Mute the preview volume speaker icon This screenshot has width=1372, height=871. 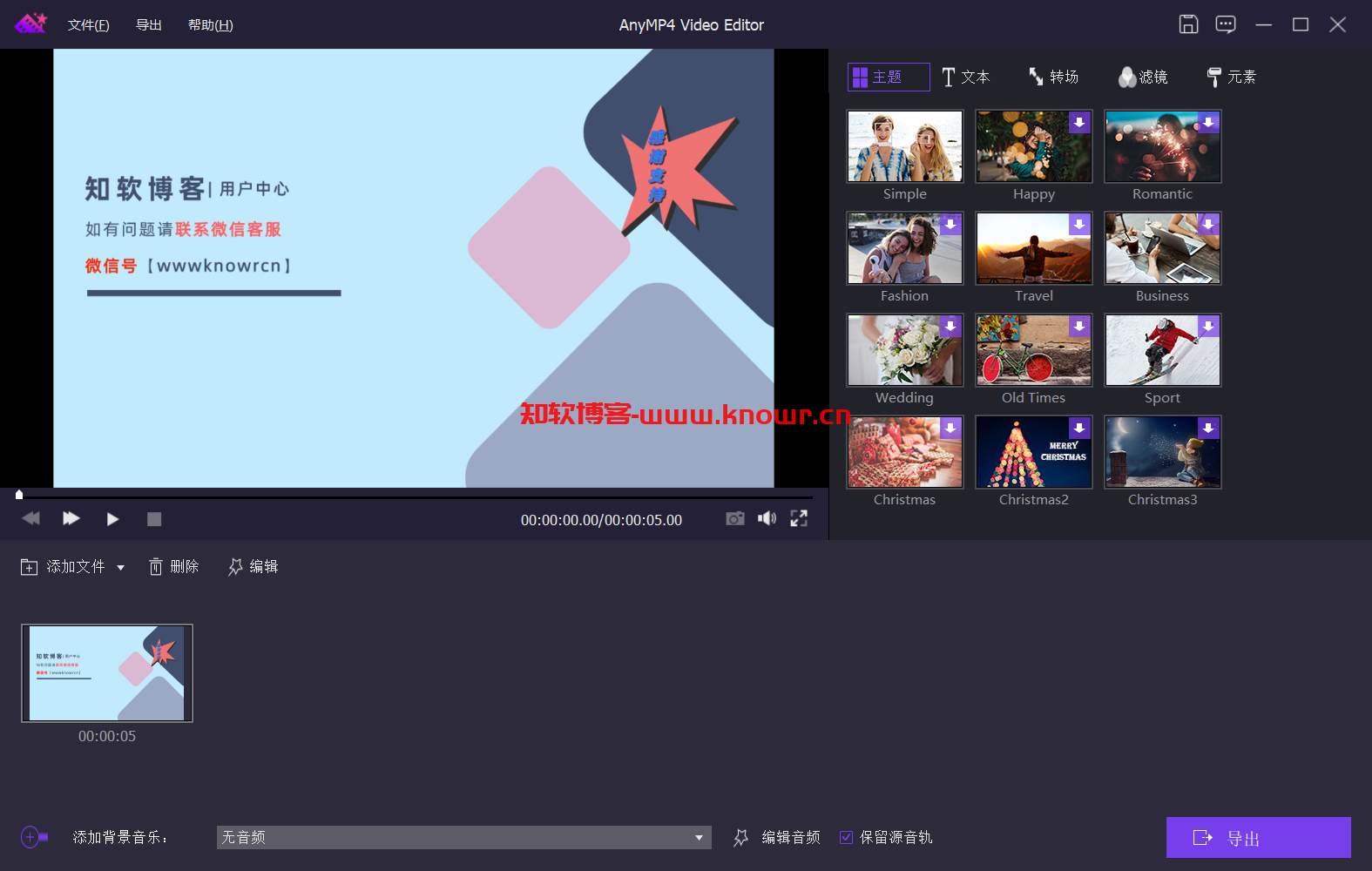767,519
